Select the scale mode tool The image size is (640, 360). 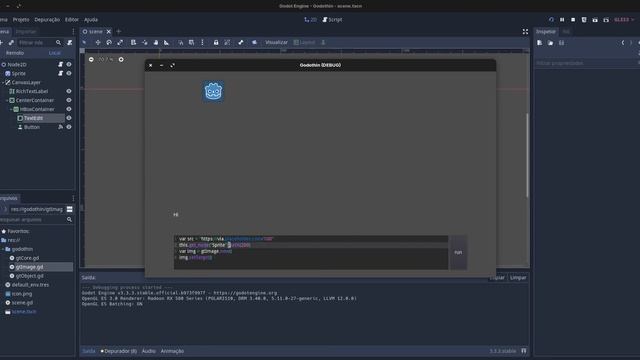coord(120,42)
